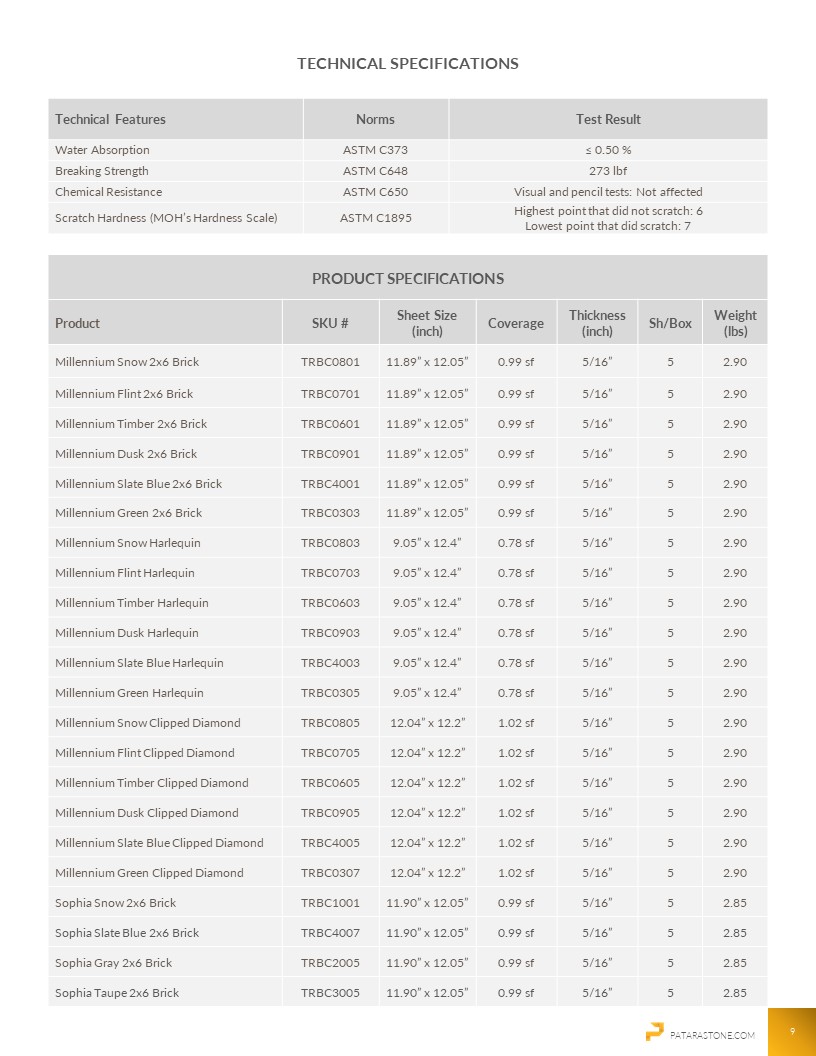Select the Breaking Strength row label
This screenshot has width=816, height=1056.
[x=101, y=171]
